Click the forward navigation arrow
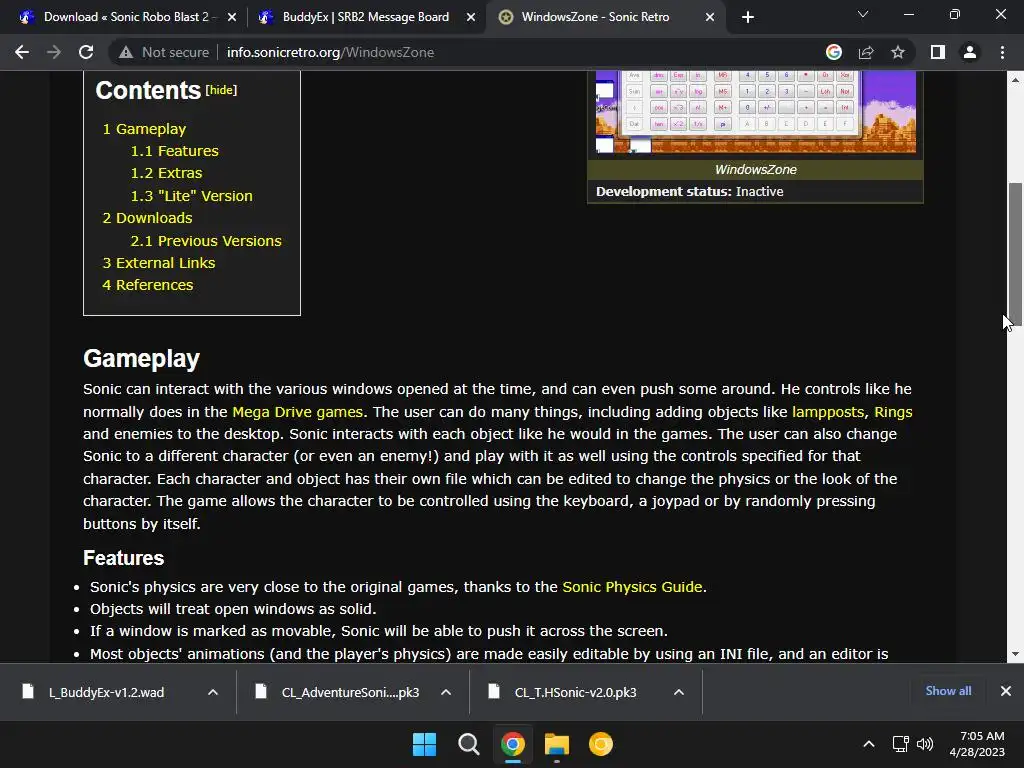This screenshot has height=768, width=1024. click(54, 52)
